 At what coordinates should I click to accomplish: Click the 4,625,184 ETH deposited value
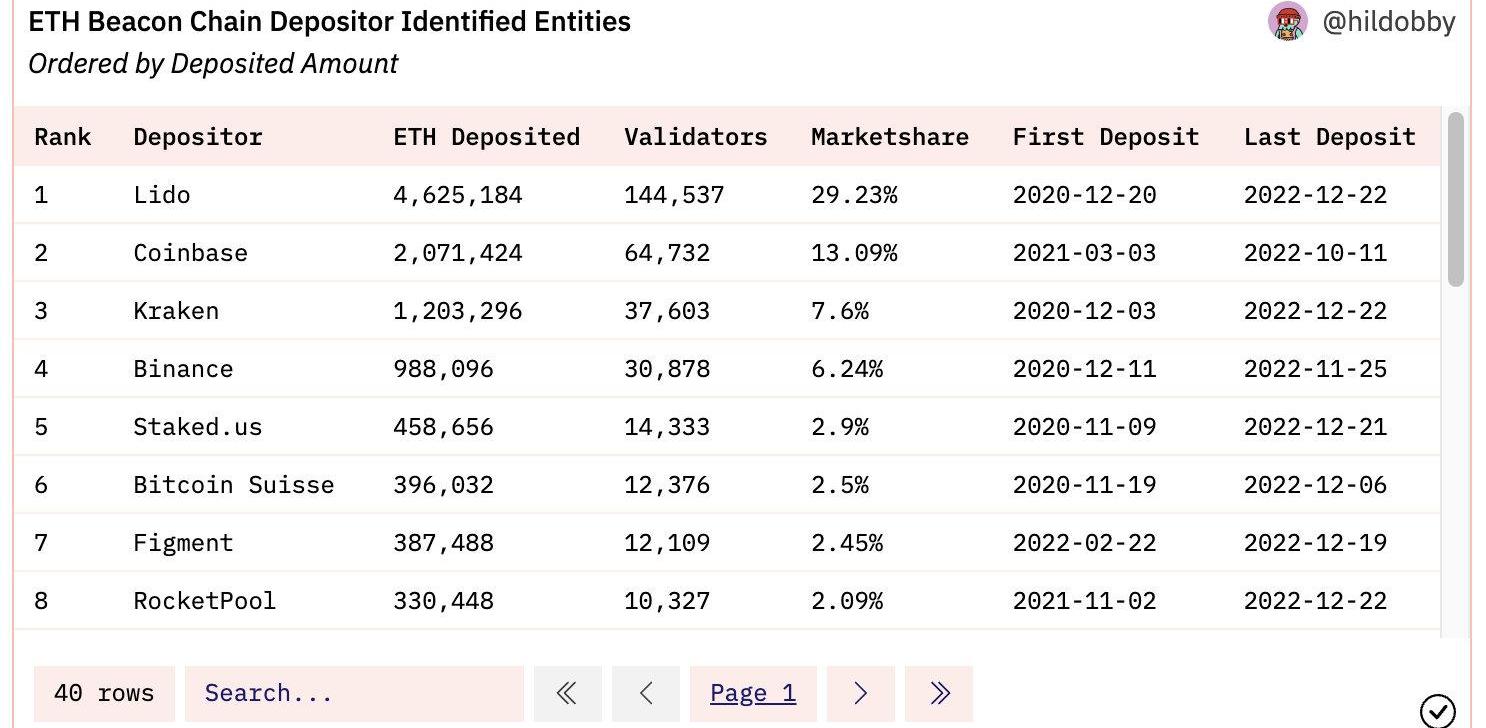(458, 195)
